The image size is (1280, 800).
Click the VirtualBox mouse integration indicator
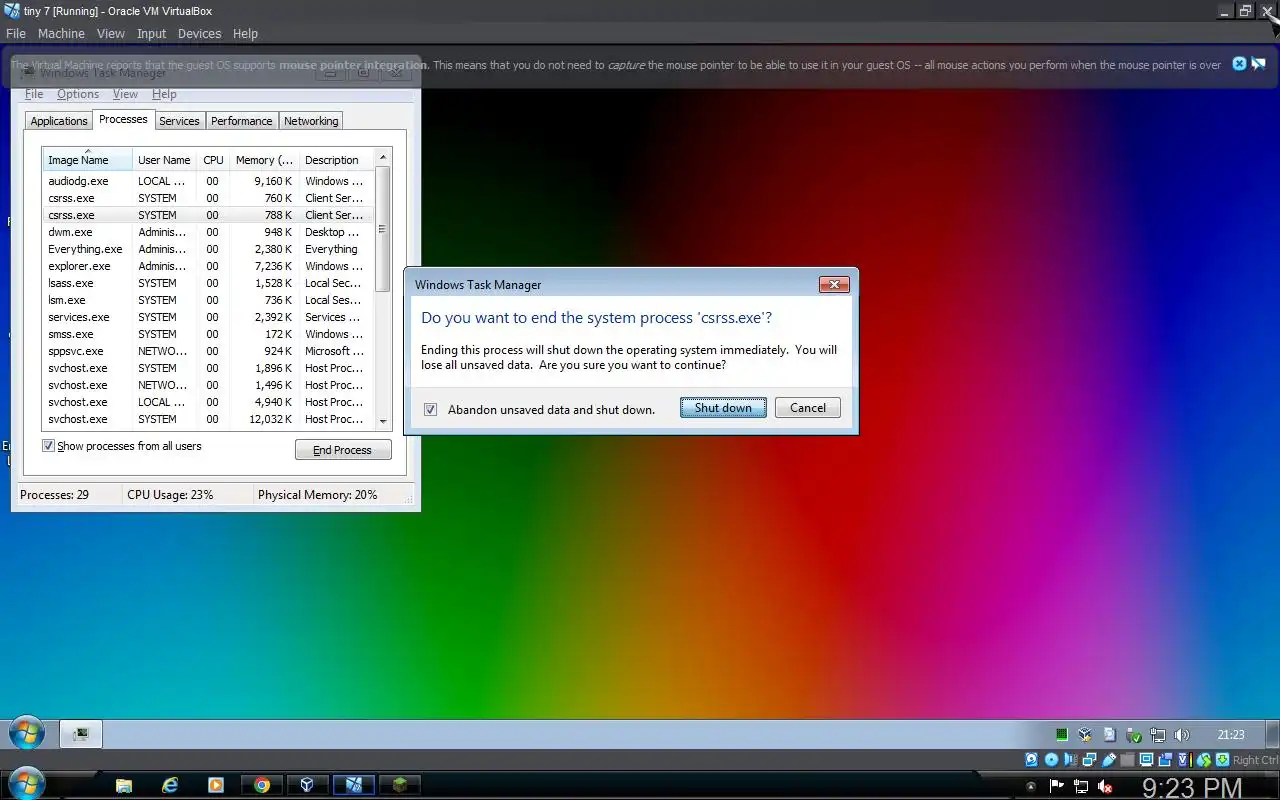[x=1204, y=760]
